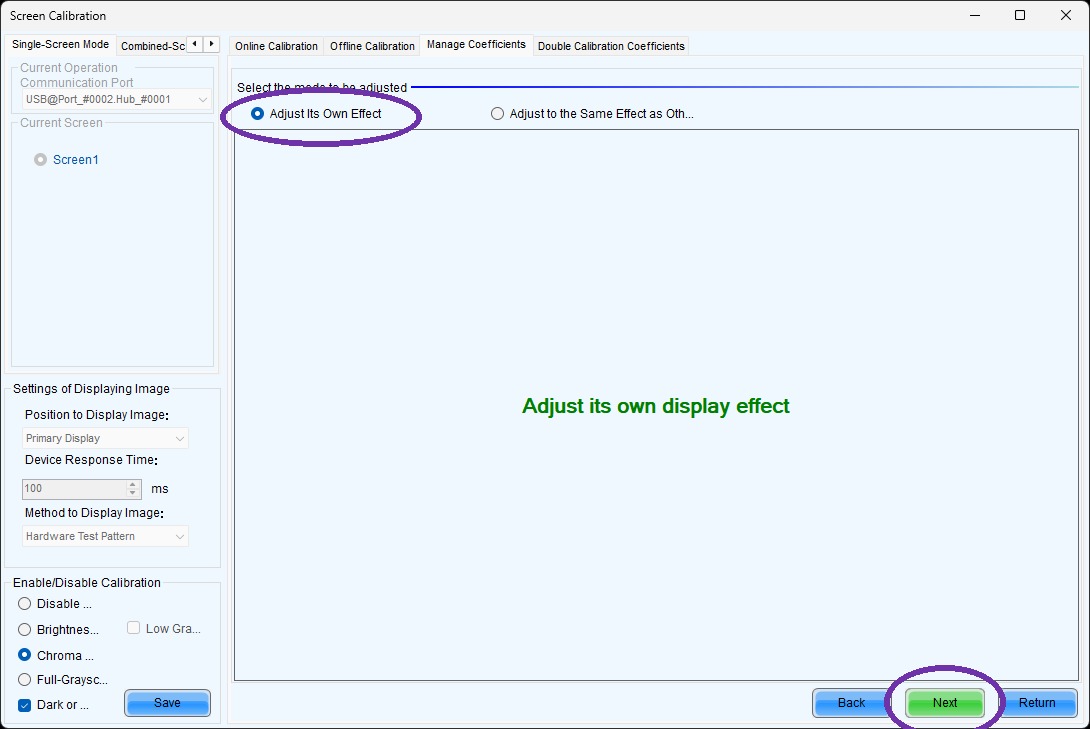Viewport: 1090px width, 729px height.
Task: Toggle the Dark or... checkbox
Action: click(x=24, y=705)
